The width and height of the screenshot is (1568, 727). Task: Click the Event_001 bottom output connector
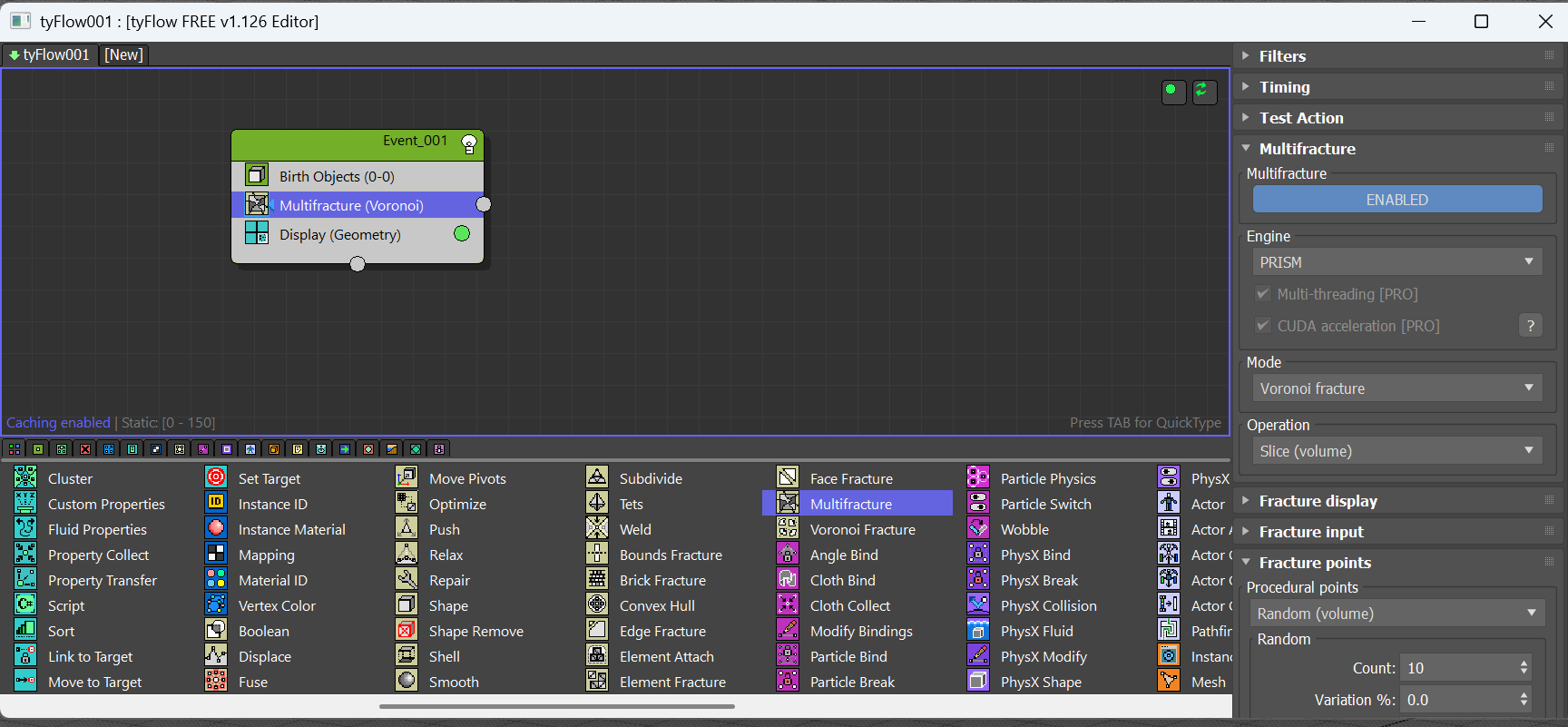pyautogui.click(x=358, y=264)
